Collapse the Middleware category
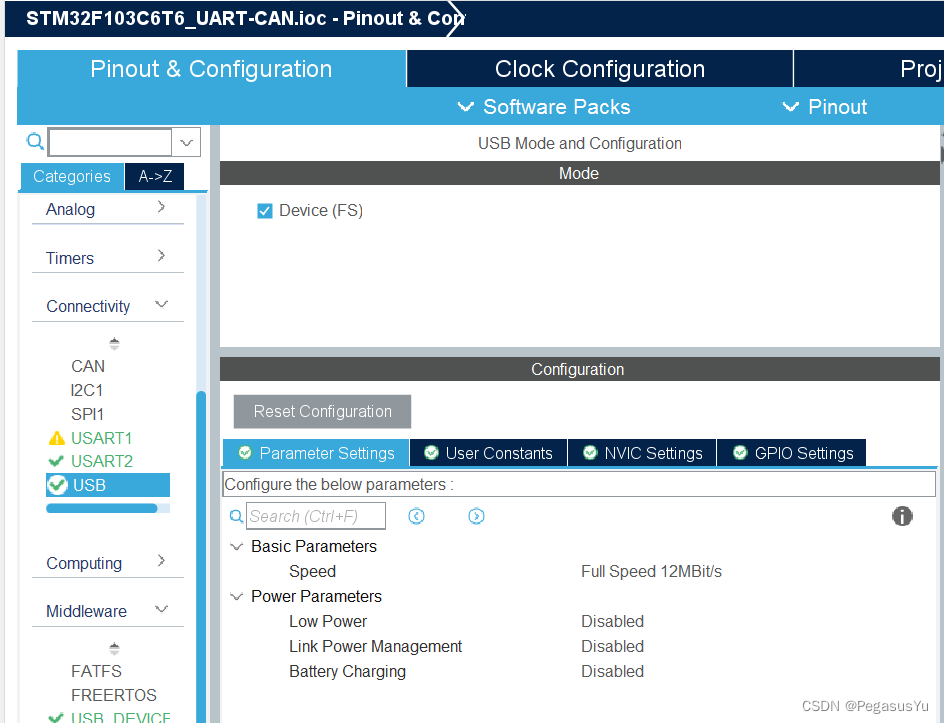The height and width of the screenshot is (723, 944). coord(161,609)
